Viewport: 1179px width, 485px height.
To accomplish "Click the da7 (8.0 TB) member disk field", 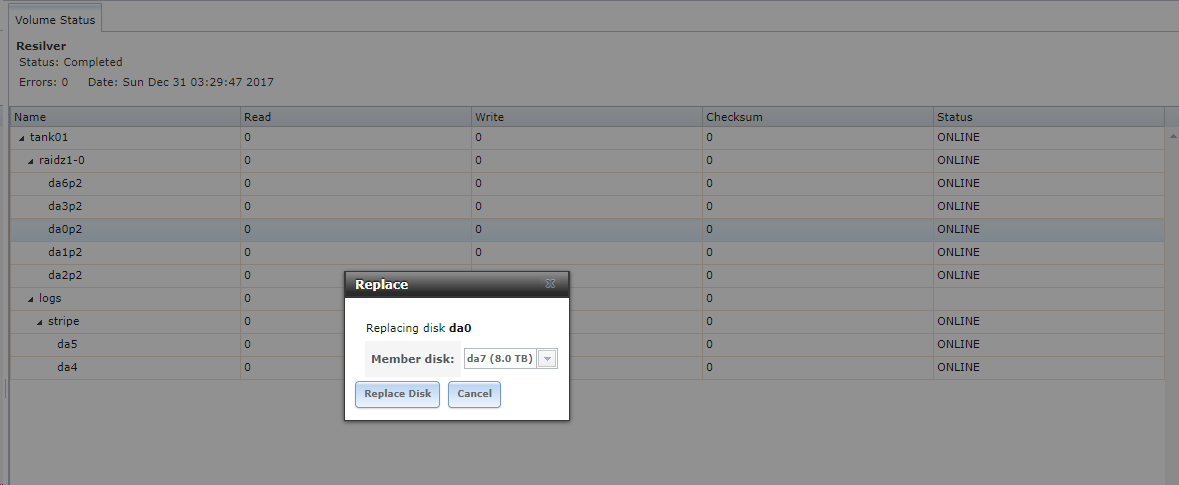I will pos(501,359).
